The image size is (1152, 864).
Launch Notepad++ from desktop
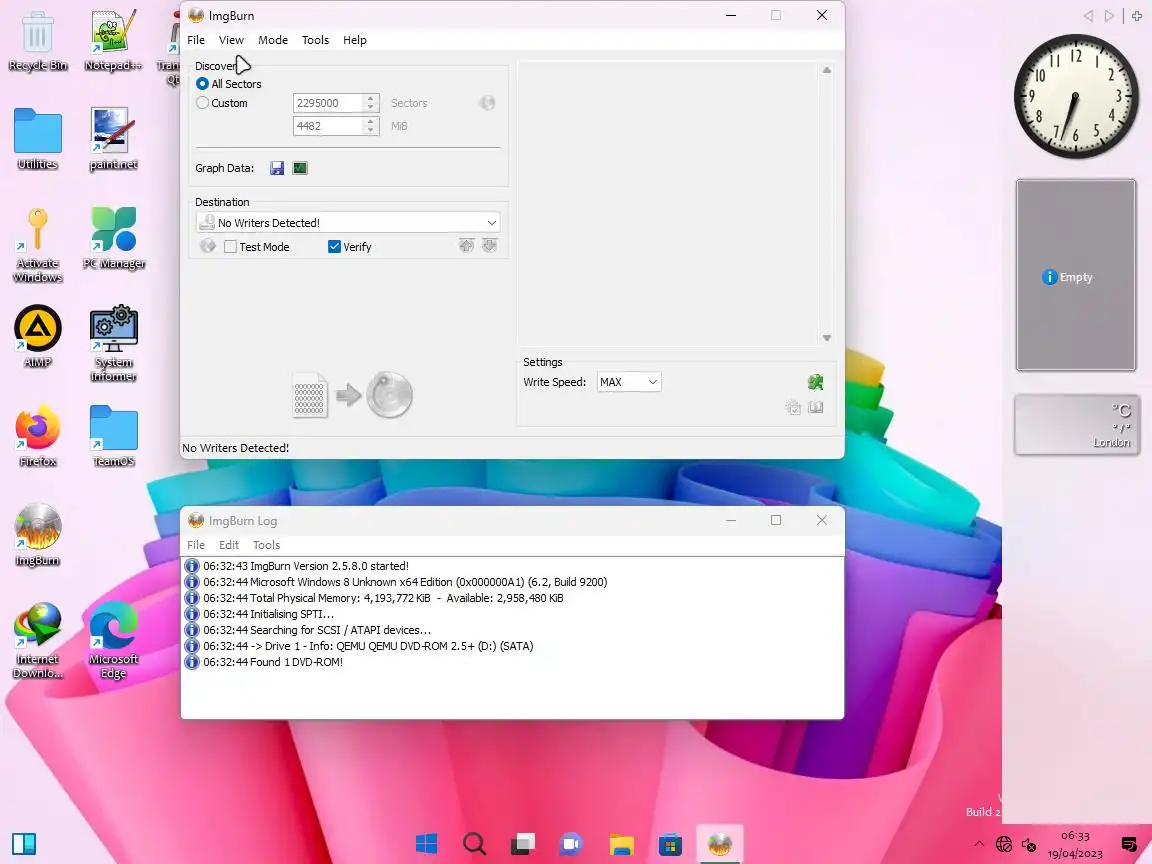tap(113, 40)
